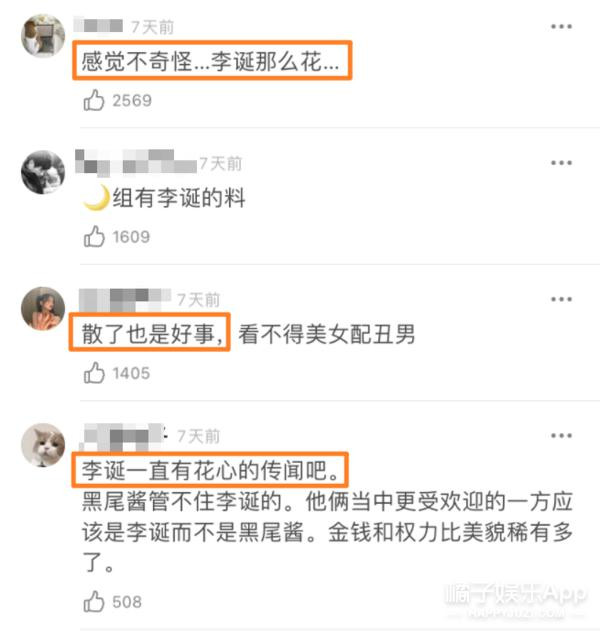Image resolution: width=600 pixels, height=634 pixels.
Task: Open more options for the first comment
Action: coord(561,27)
